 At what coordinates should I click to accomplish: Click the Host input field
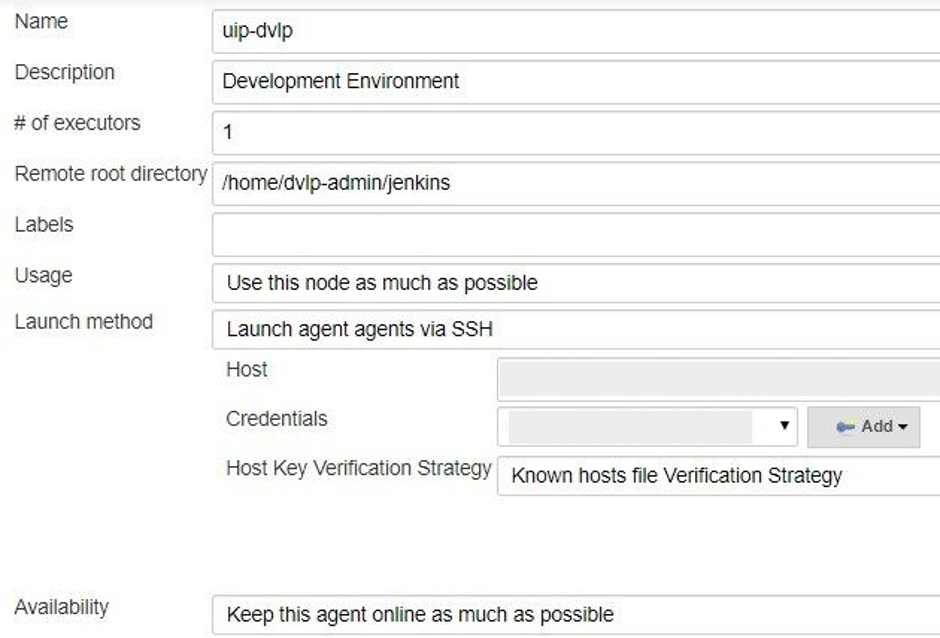click(x=718, y=379)
